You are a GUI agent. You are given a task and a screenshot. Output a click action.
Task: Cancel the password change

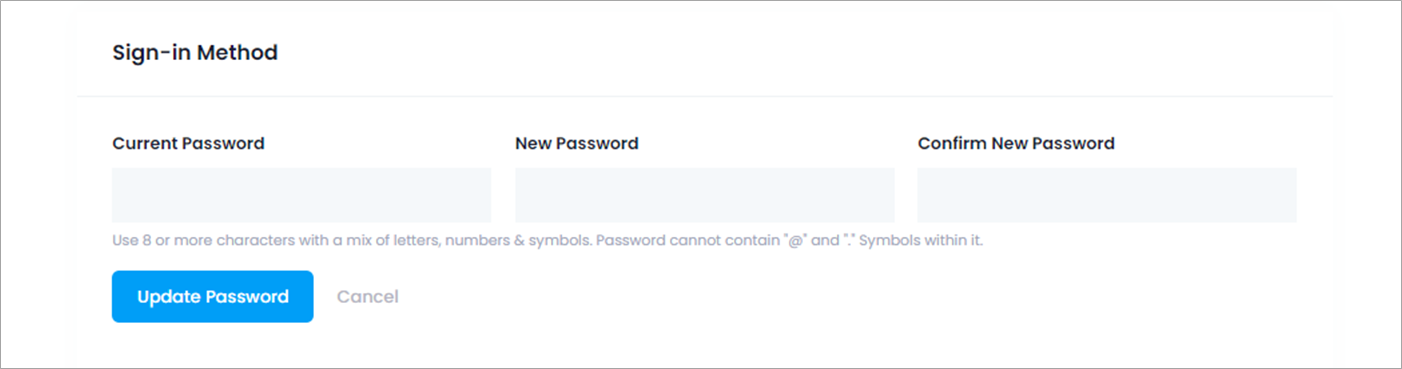pyautogui.click(x=368, y=297)
